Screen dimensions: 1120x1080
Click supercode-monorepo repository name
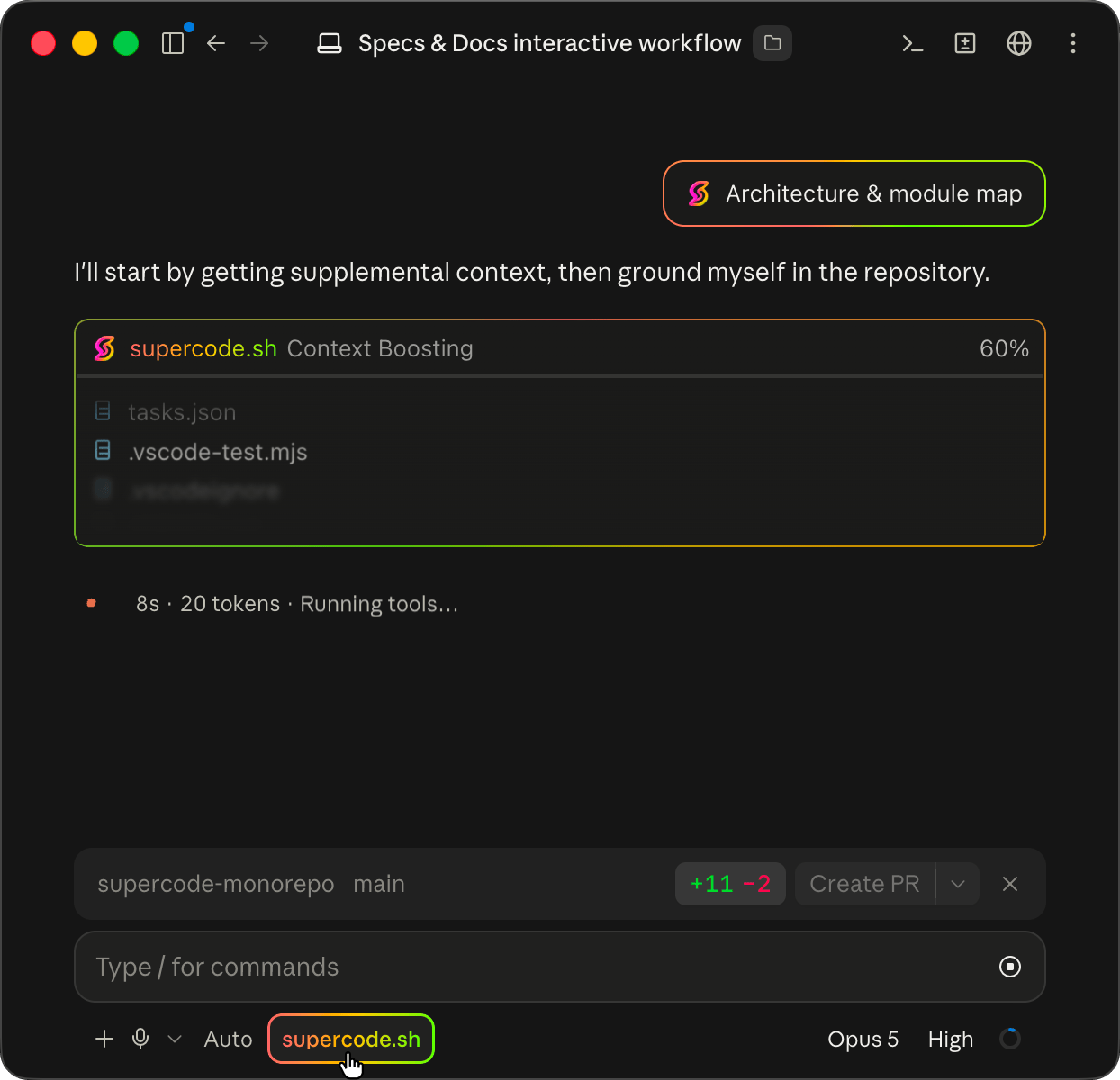(x=216, y=884)
